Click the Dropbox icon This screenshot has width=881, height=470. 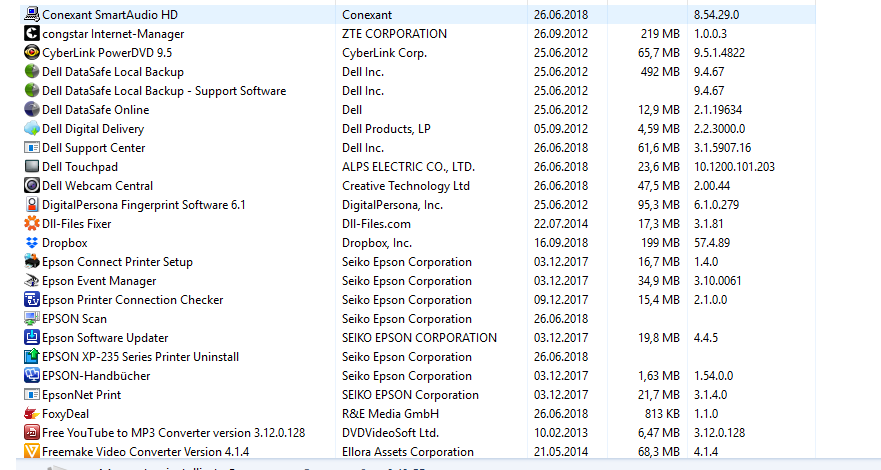tap(32, 243)
